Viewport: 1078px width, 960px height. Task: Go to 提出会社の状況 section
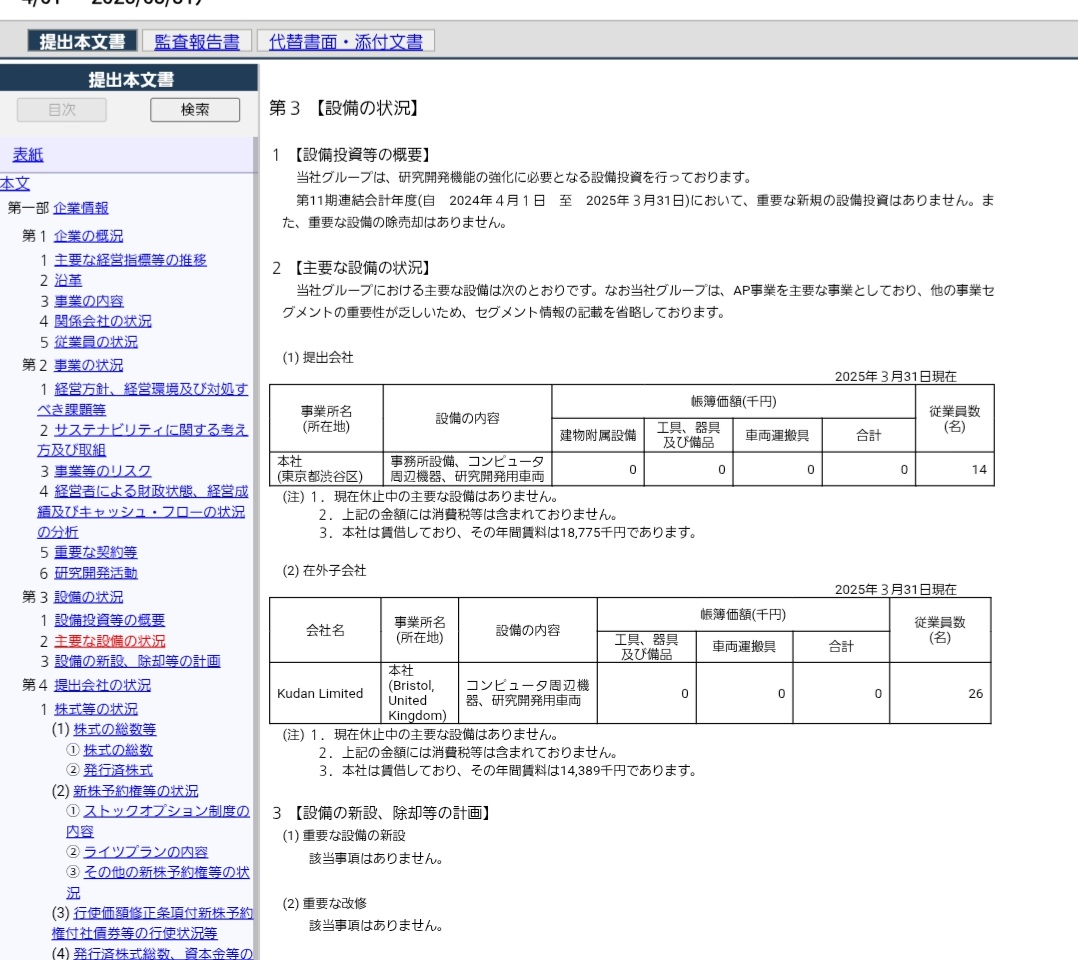pos(102,685)
